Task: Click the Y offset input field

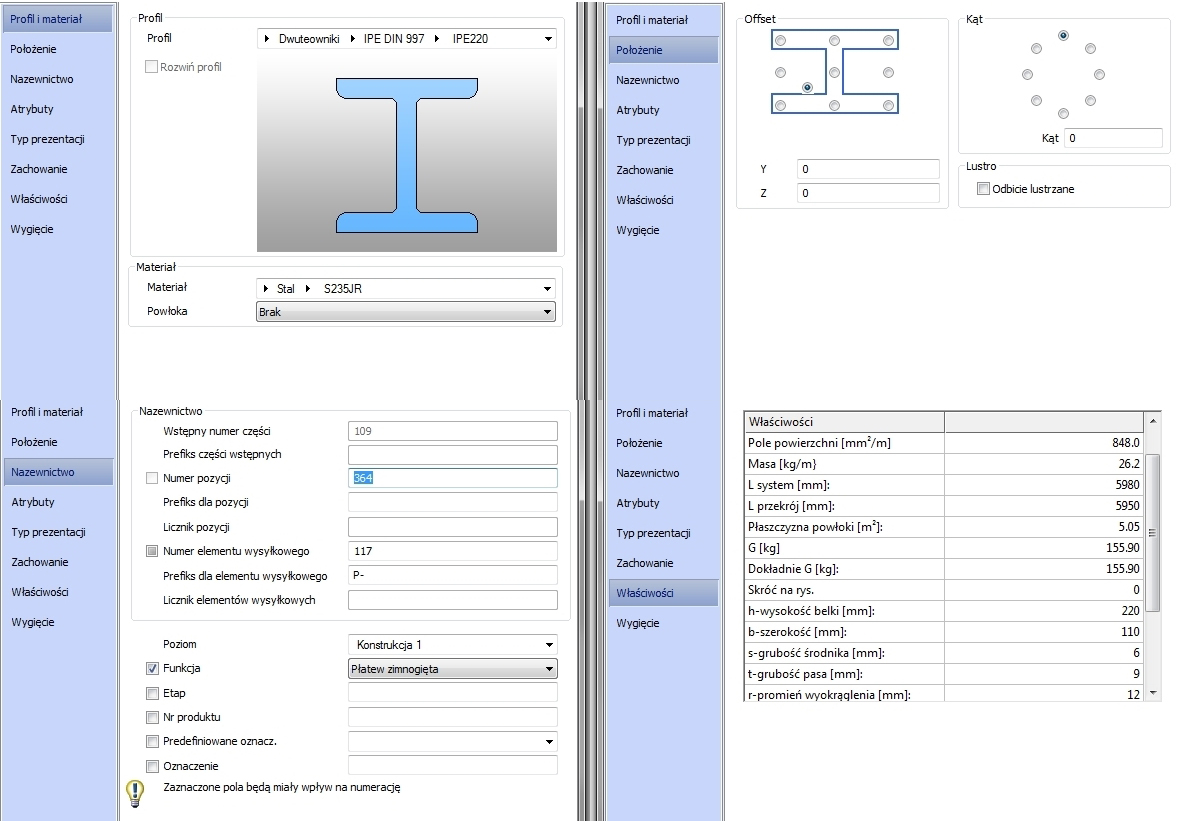Action: (868, 169)
